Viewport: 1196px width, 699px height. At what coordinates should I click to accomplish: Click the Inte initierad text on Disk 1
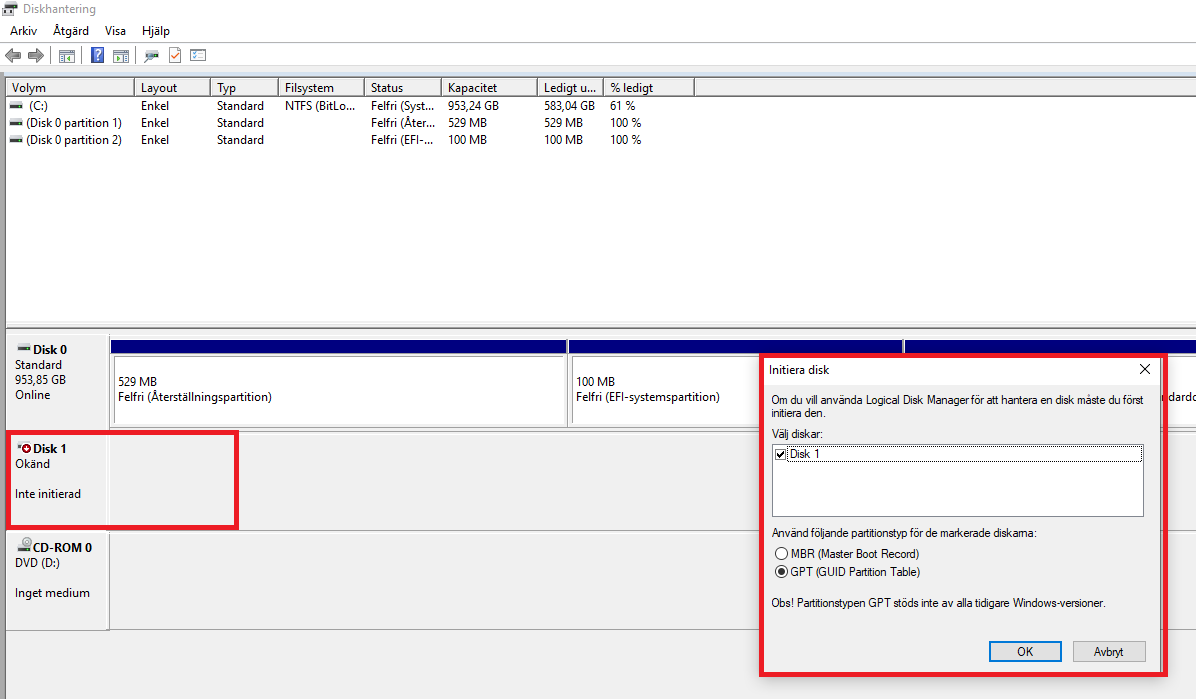point(48,494)
